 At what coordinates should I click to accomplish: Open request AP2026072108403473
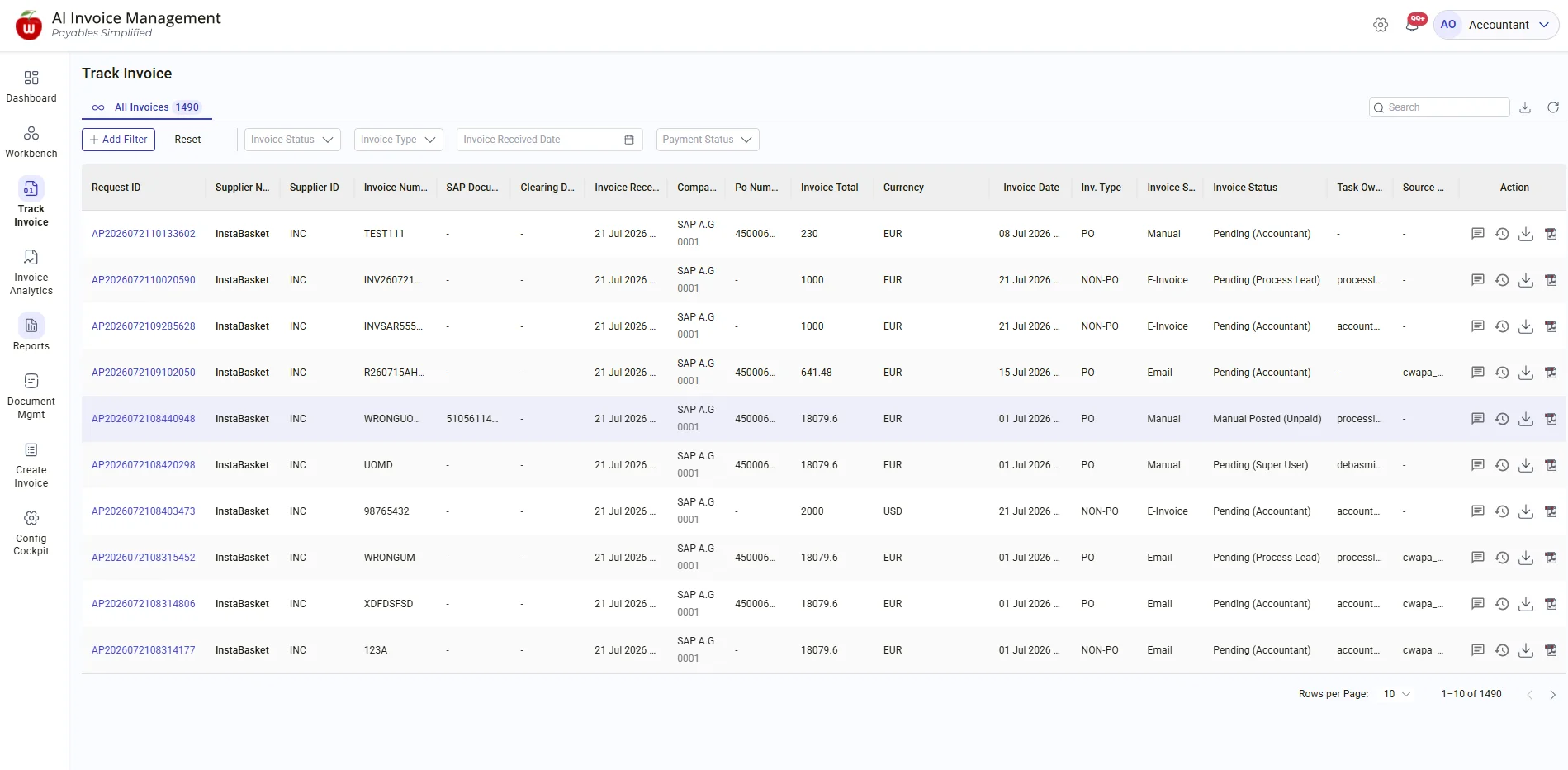click(x=144, y=511)
